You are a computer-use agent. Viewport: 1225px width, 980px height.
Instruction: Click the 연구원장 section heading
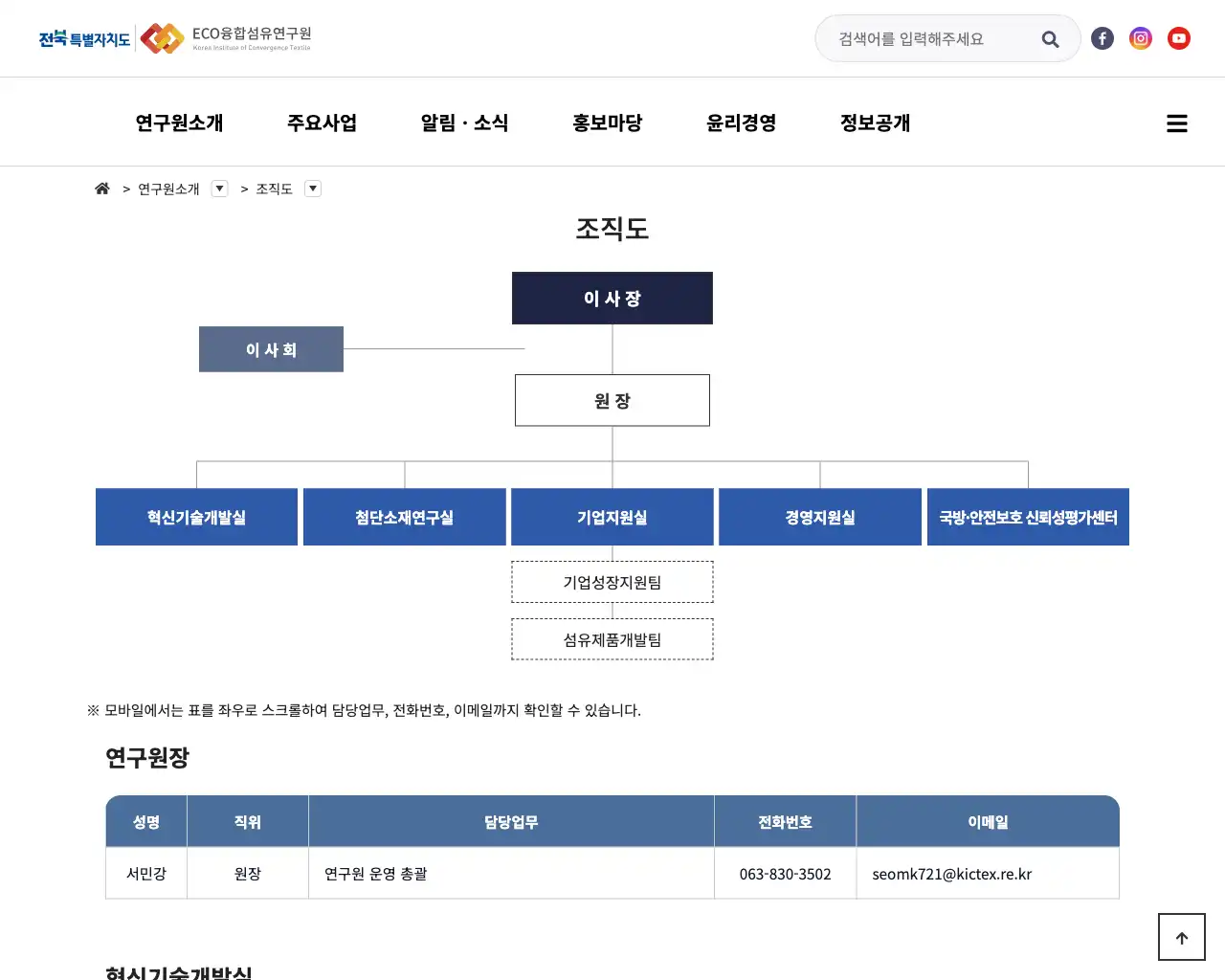147,758
